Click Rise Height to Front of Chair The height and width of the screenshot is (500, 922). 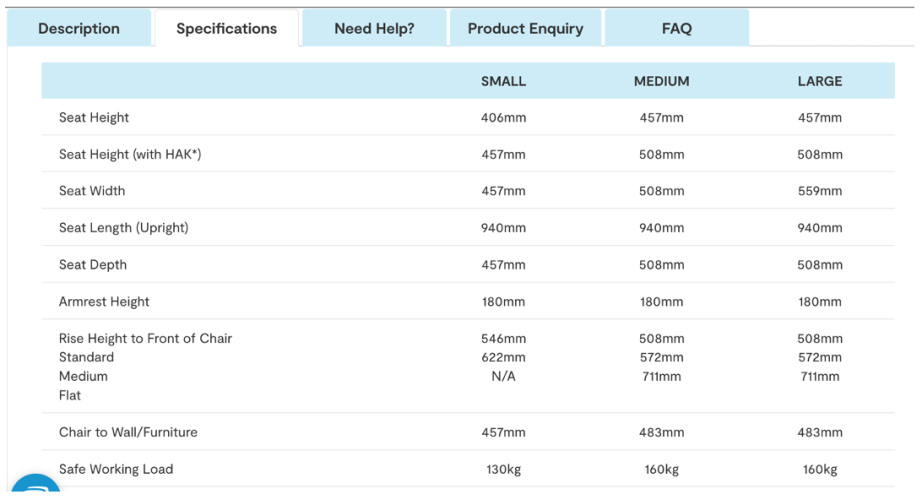tap(145, 338)
